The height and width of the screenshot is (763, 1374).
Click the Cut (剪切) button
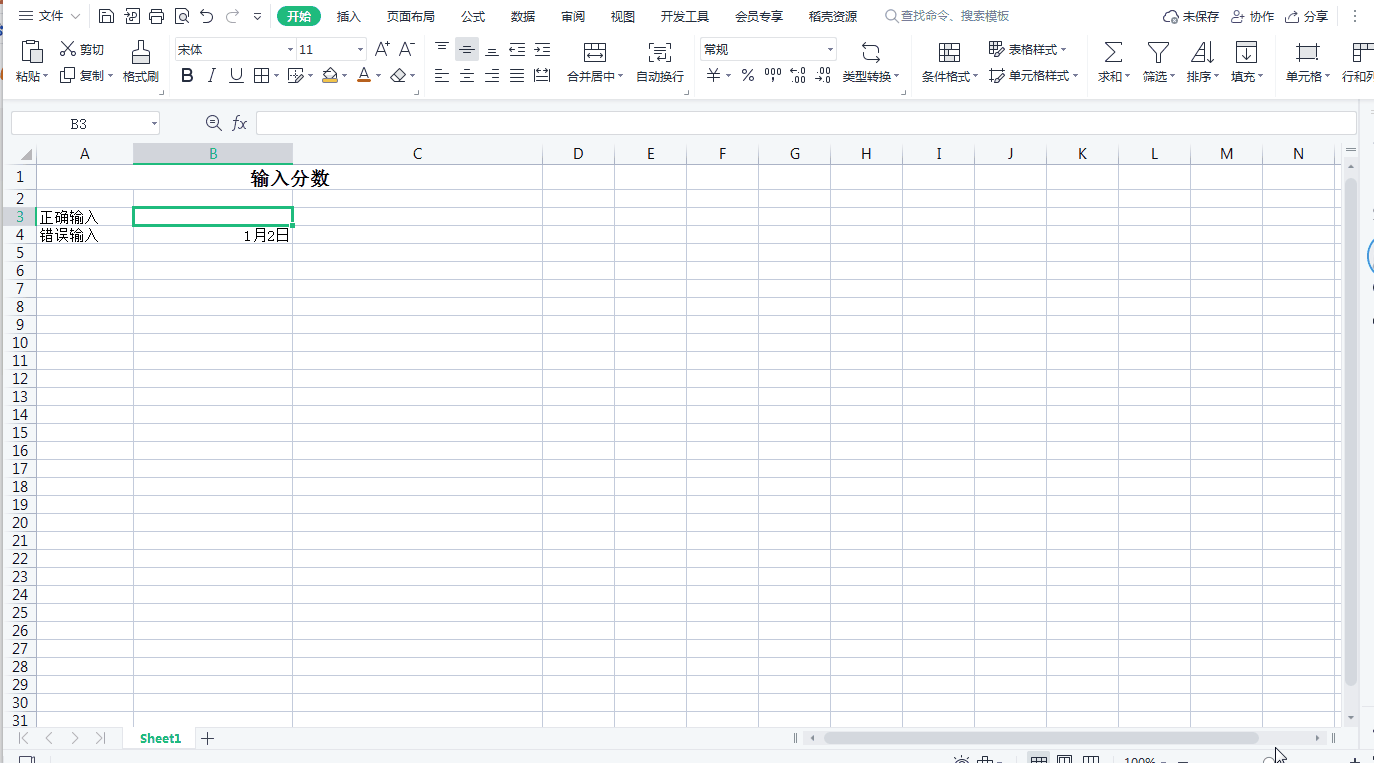[82, 49]
